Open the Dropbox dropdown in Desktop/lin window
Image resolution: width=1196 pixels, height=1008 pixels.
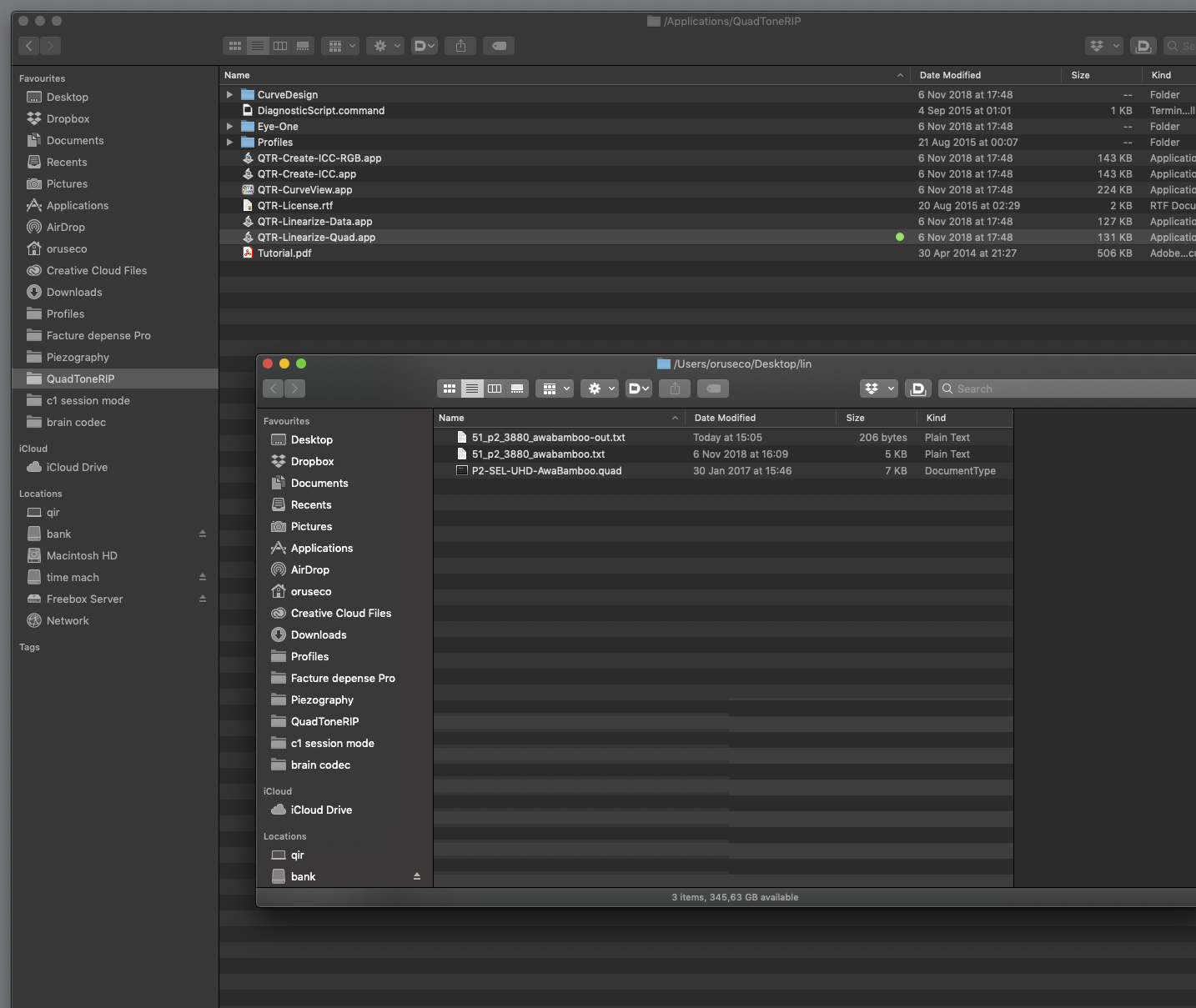point(878,389)
